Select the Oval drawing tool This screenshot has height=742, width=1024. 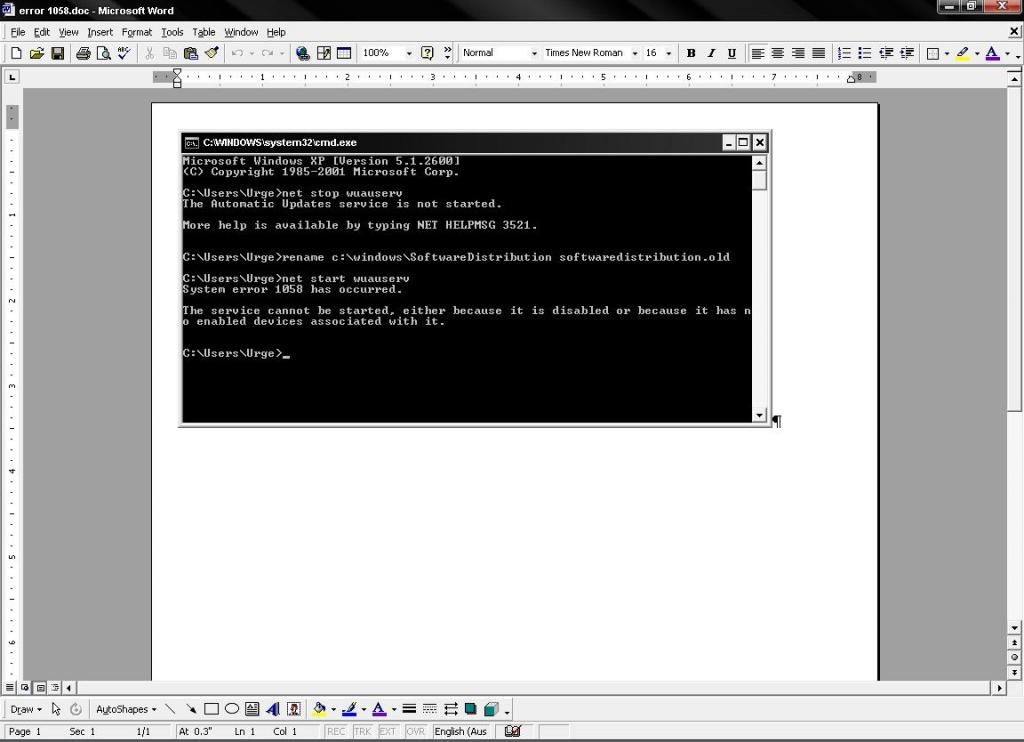[232, 709]
